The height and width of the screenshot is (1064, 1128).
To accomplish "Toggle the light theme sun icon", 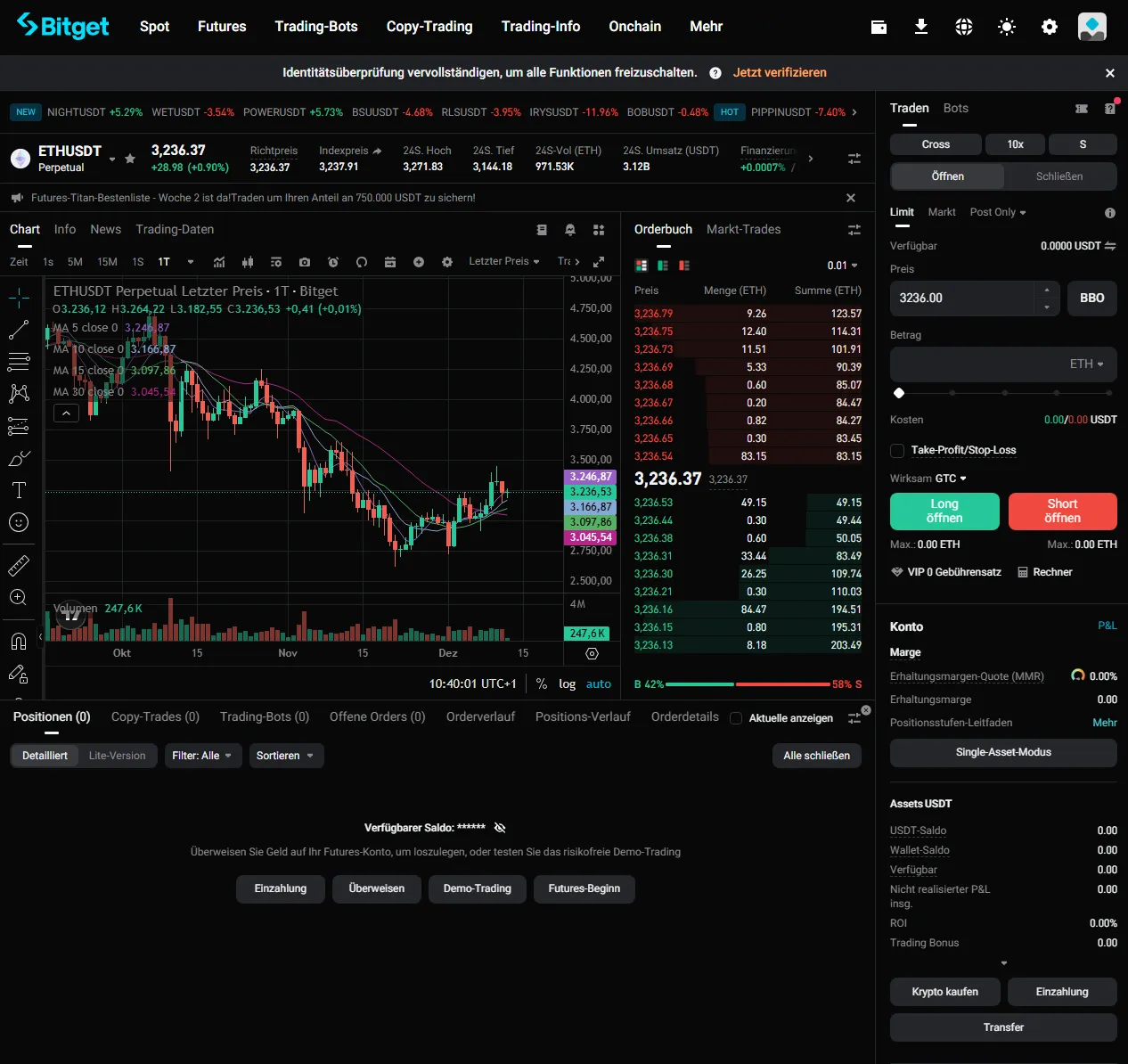I will pyautogui.click(x=1007, y=27).
